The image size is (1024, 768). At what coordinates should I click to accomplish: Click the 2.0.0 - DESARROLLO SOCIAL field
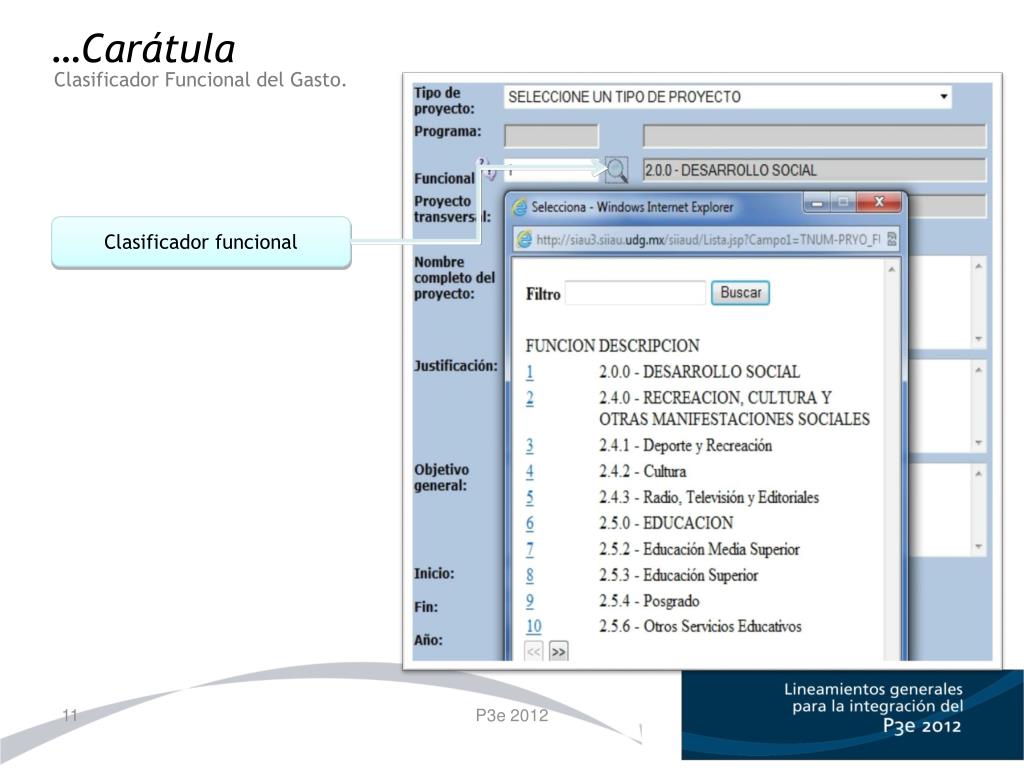coord(814,170)
